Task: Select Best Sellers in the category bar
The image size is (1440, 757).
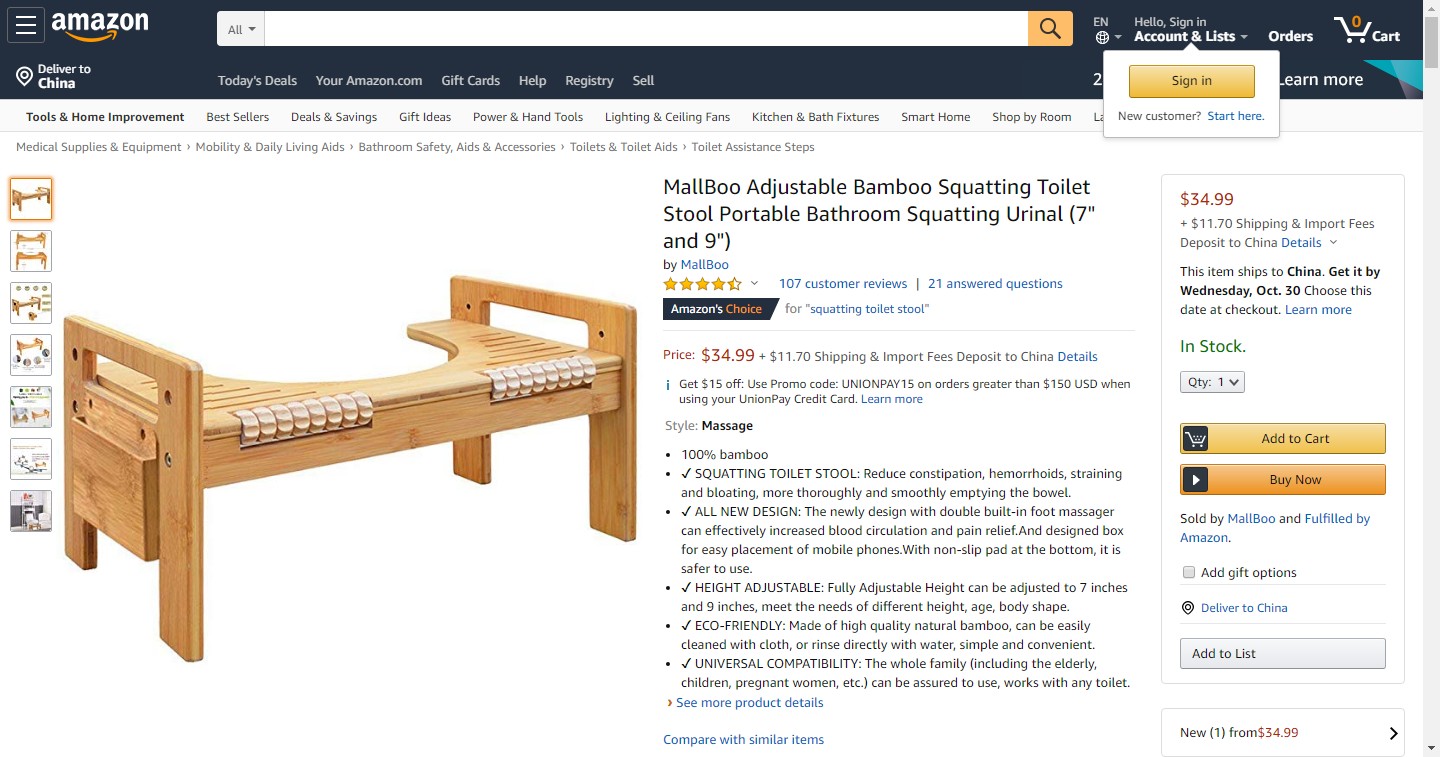Action: [237, 117]
